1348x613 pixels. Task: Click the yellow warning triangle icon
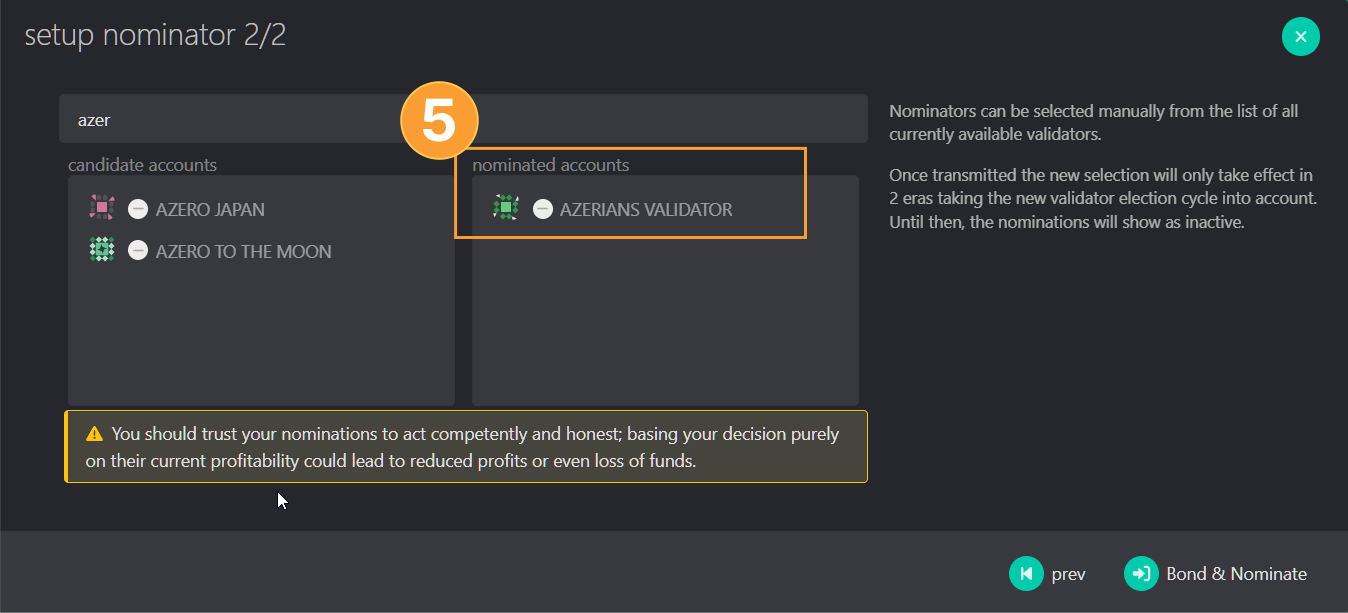tap(94, 434)
